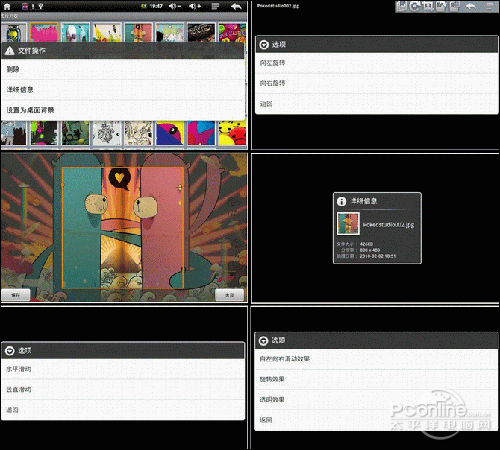Select 详细信息 in the file operations menu

(123, 90)
